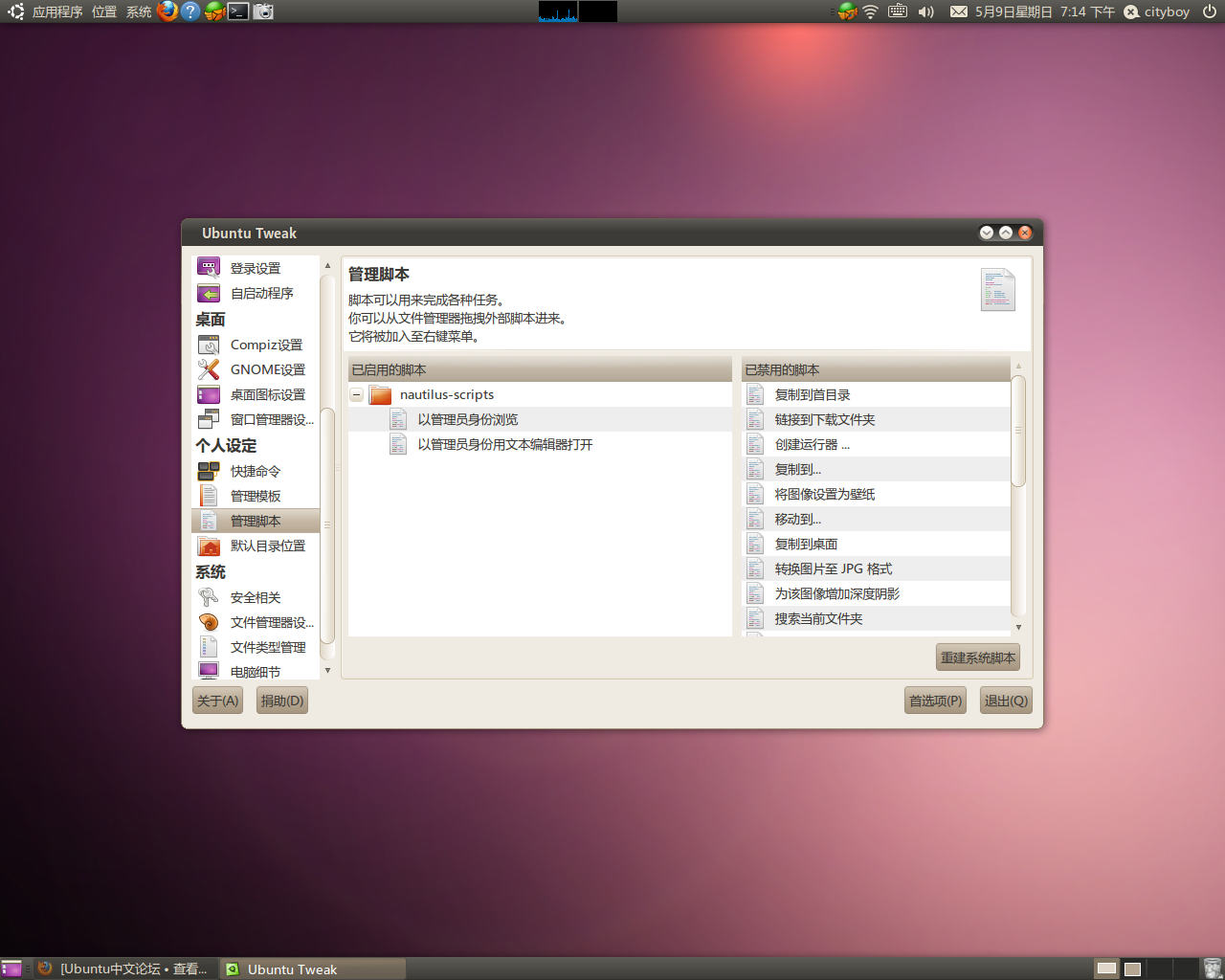Viewport: 1225px width, 980px height.
Task: Select 窗口管理器设置 in the sidebar
Action: click(x=256, y=419)
